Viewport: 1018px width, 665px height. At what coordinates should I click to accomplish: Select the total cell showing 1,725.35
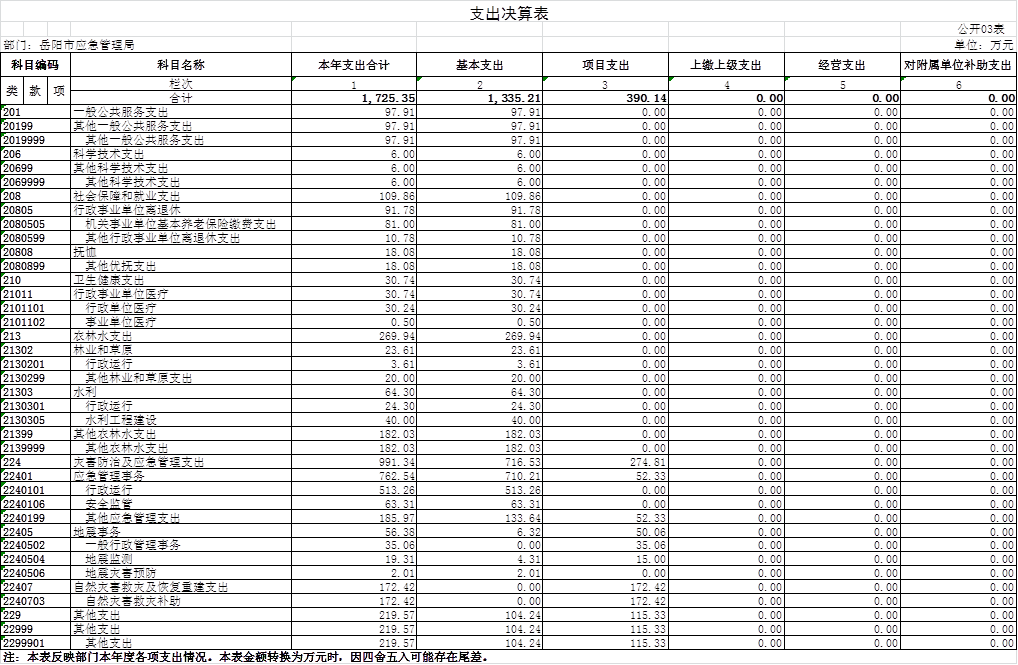click(354, 99)
